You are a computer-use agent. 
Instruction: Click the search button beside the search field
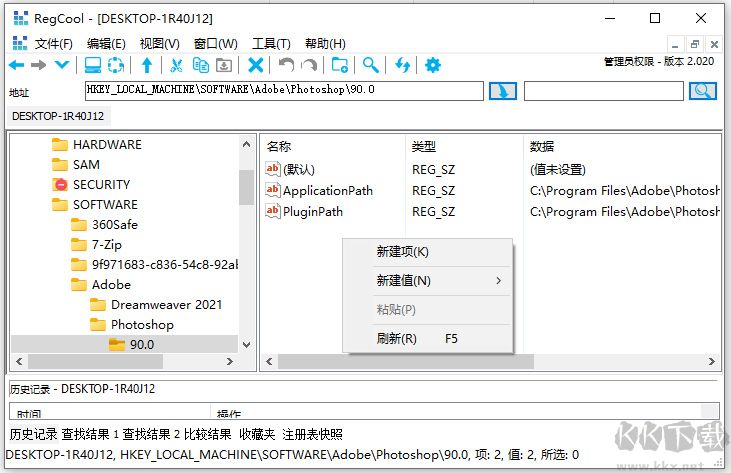point(703,91)
